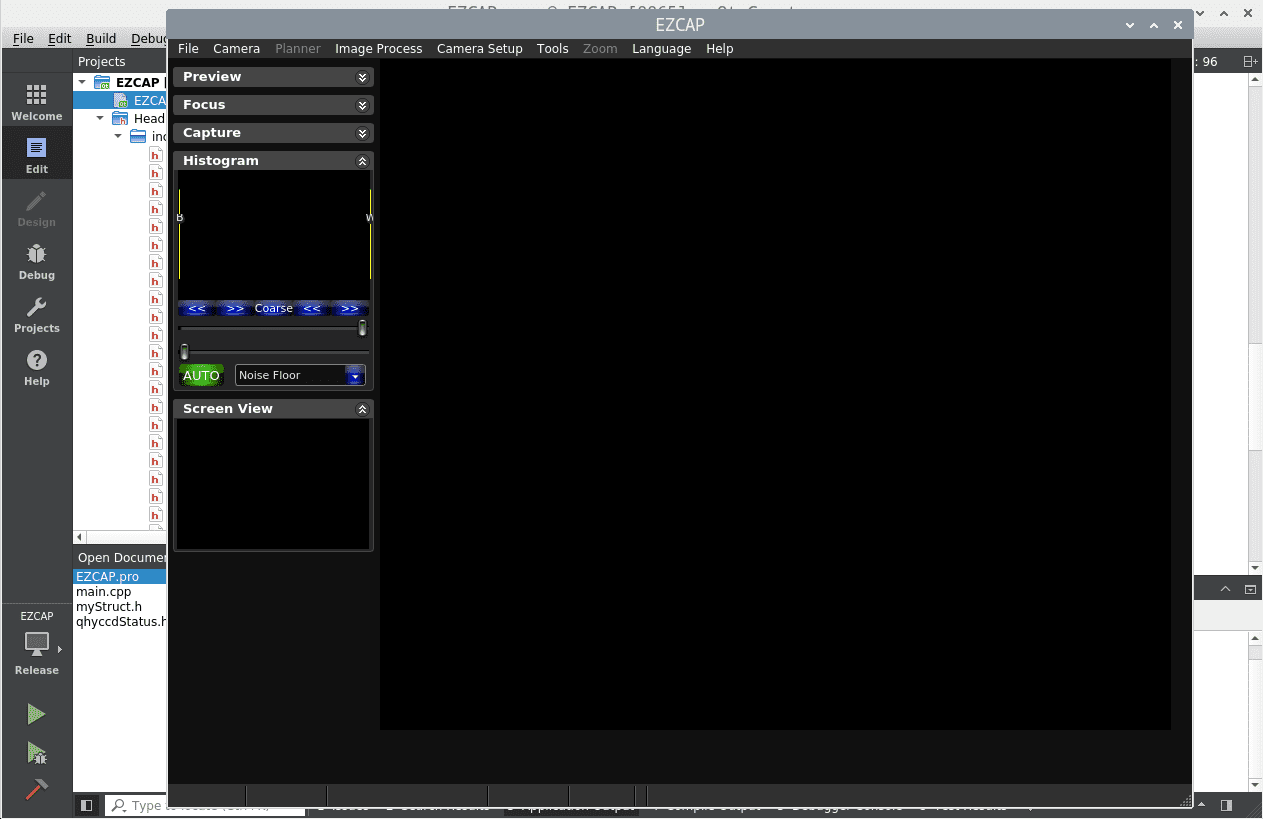Click the Coarse label in histogram controls
This screenshot has width=1263, height=819.
(273, 309)
